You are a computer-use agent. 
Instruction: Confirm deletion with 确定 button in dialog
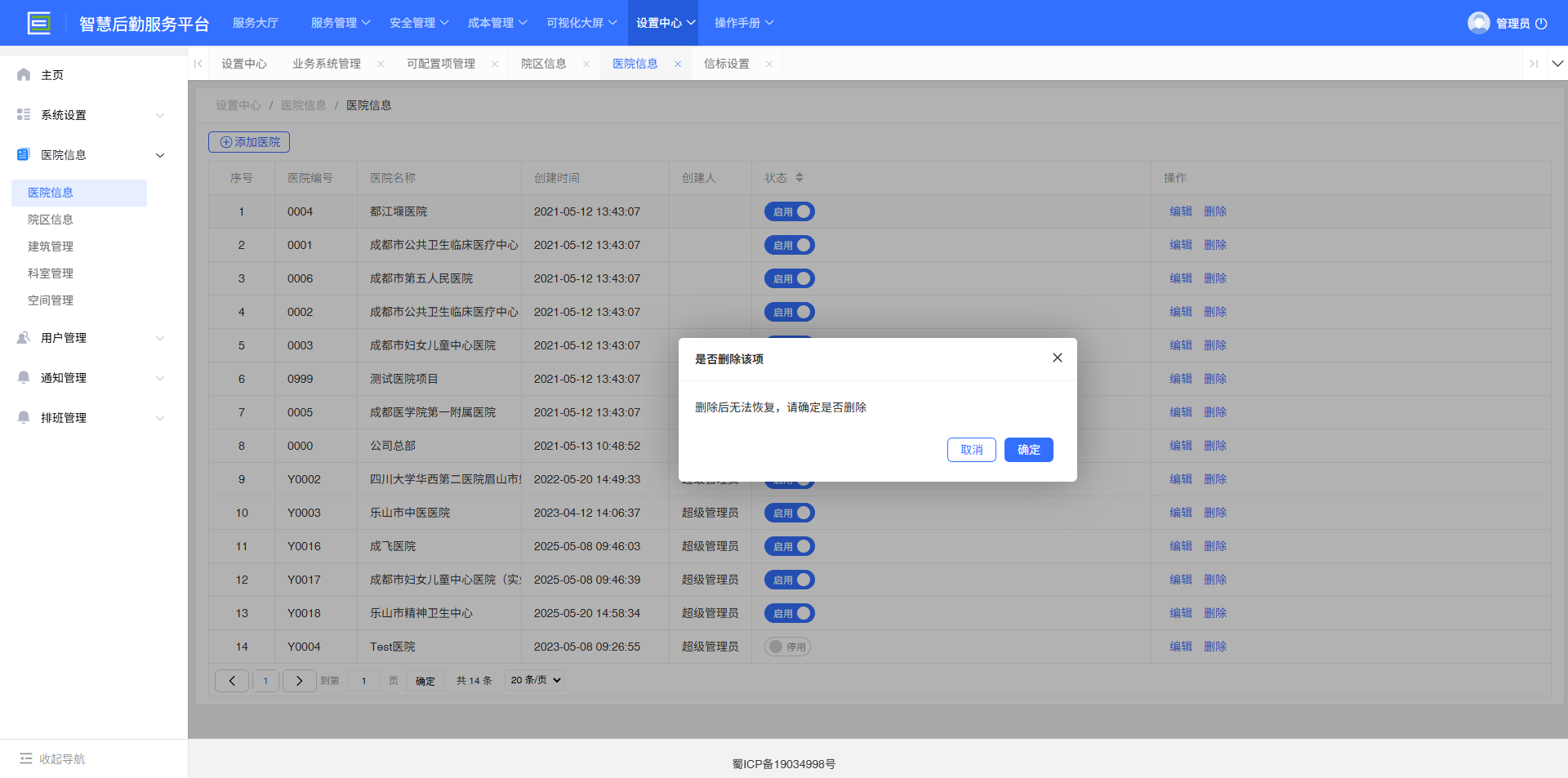tap(1028, 450)
